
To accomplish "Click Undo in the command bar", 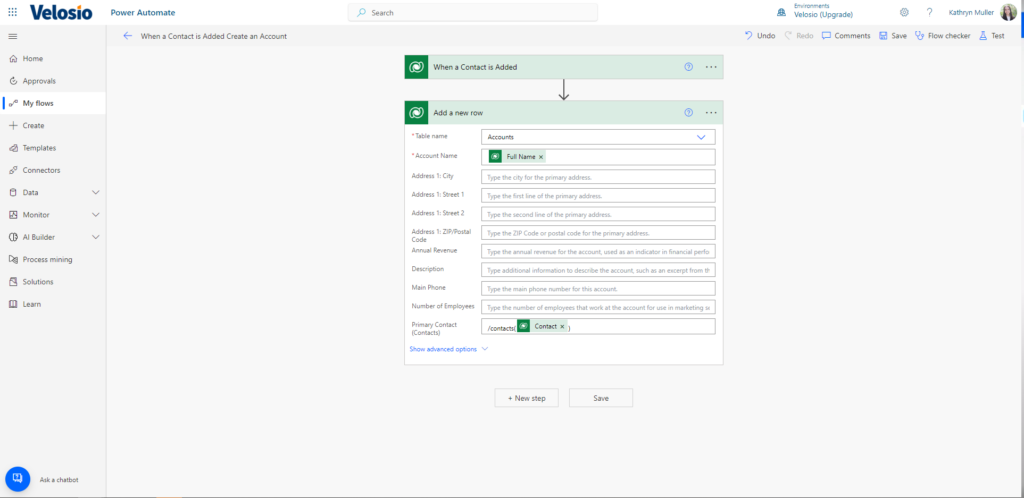I will point(760,36).
